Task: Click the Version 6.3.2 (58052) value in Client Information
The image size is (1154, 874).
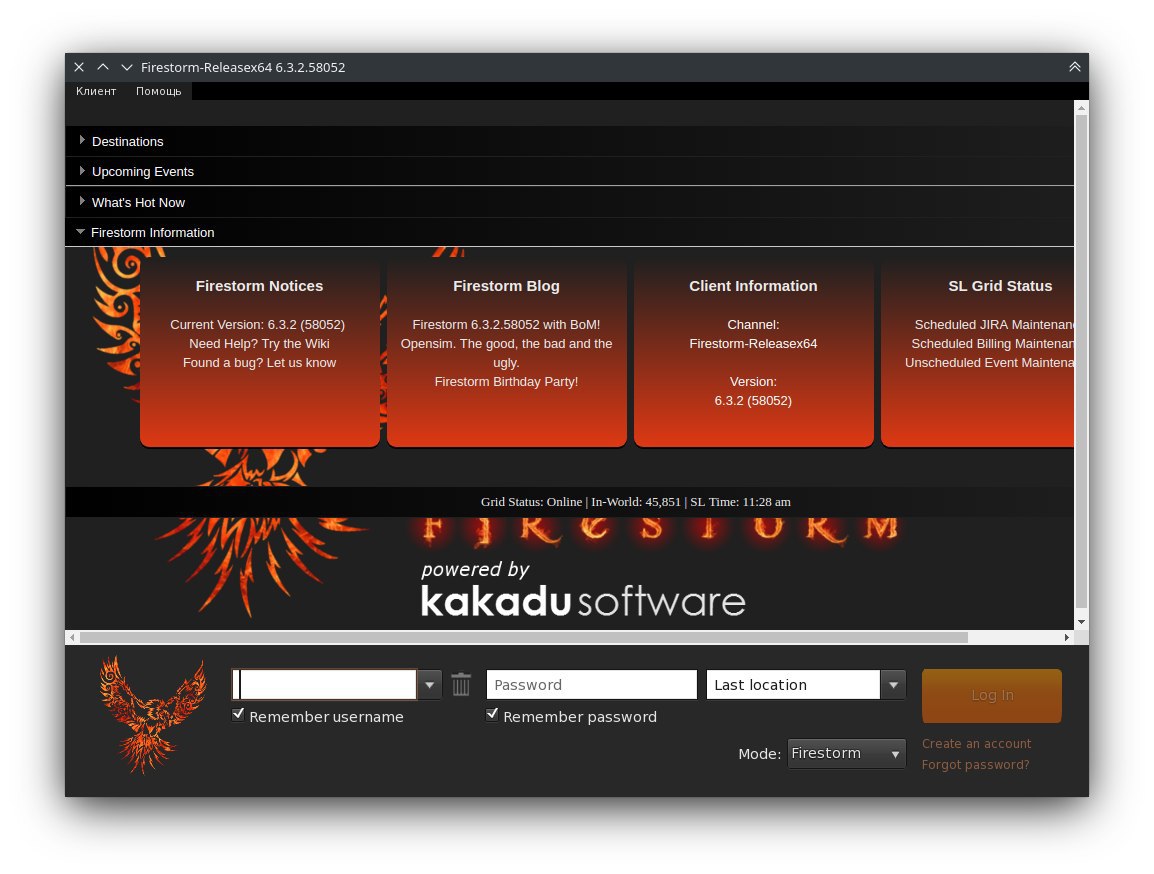Action: click(753, 401)
